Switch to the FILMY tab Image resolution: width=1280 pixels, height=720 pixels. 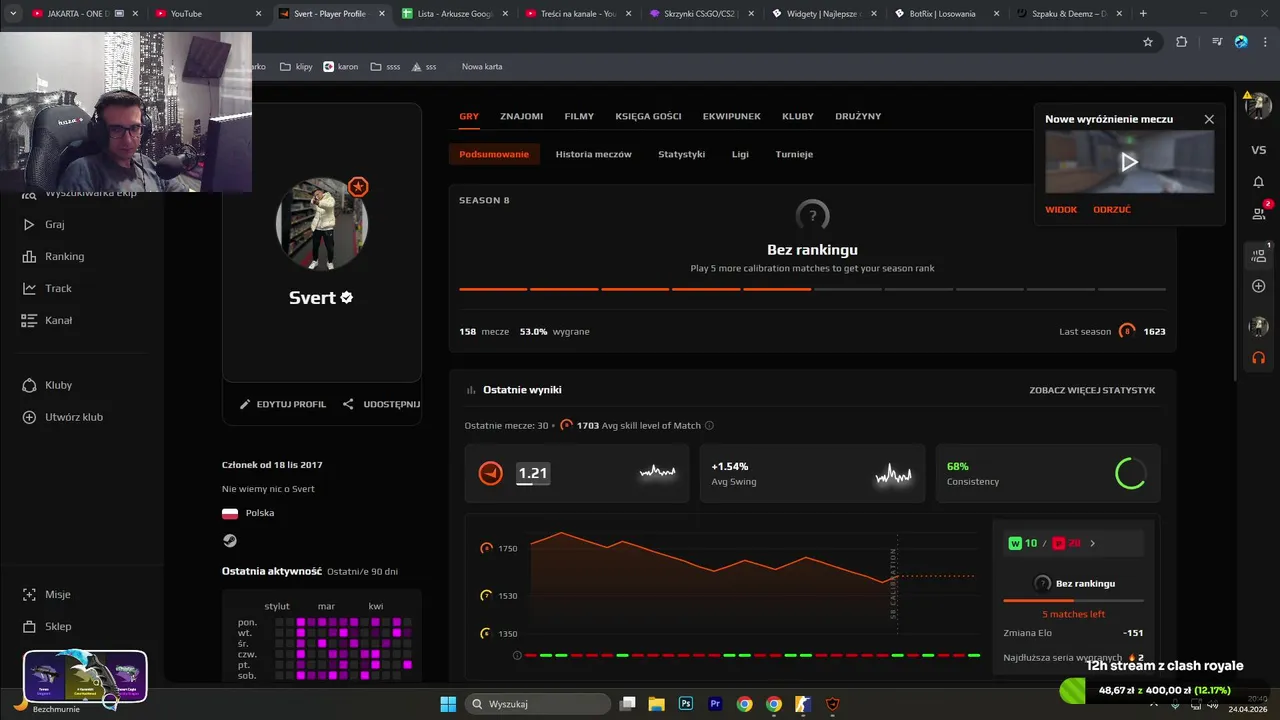point(579,116)
